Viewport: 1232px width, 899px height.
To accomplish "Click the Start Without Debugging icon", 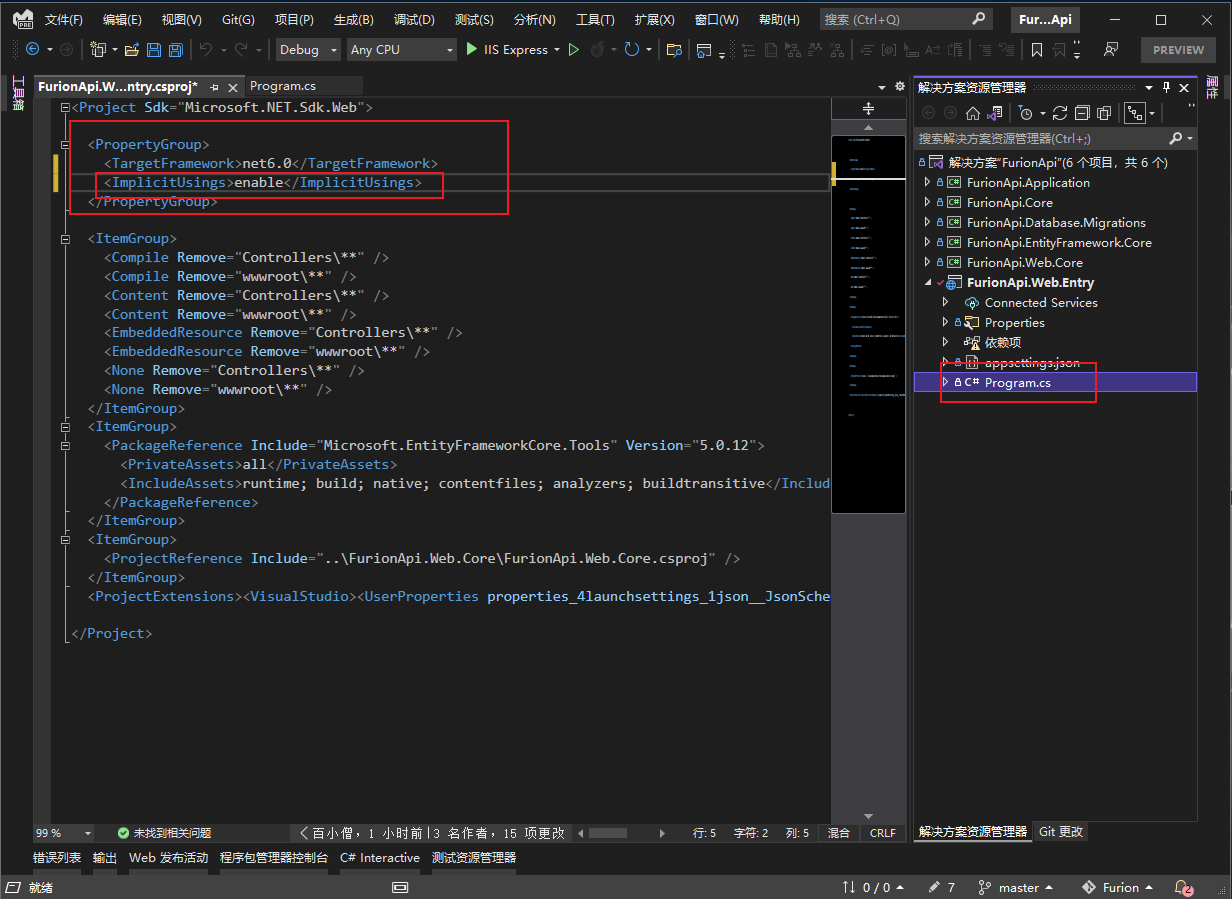I will (574, 50).
